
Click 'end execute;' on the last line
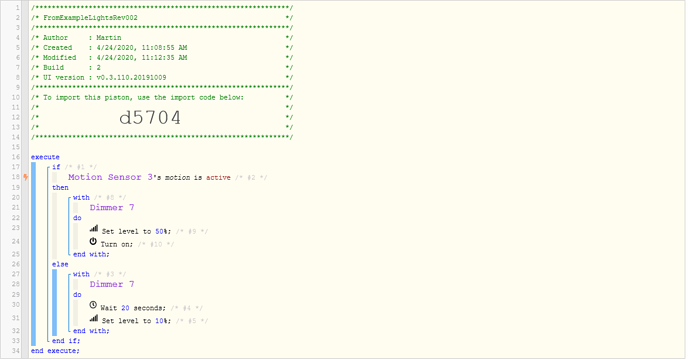click(55, 351)
